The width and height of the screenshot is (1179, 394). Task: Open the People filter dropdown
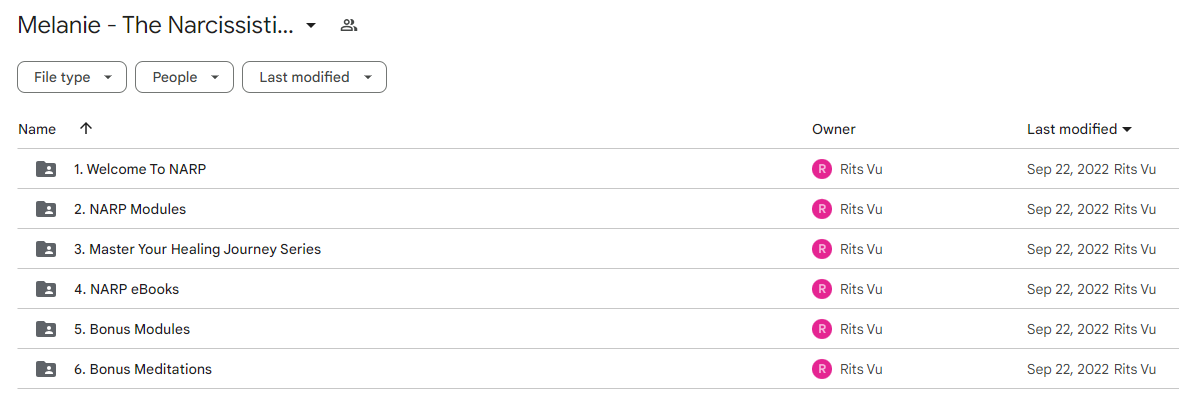[x=184, y=77]
